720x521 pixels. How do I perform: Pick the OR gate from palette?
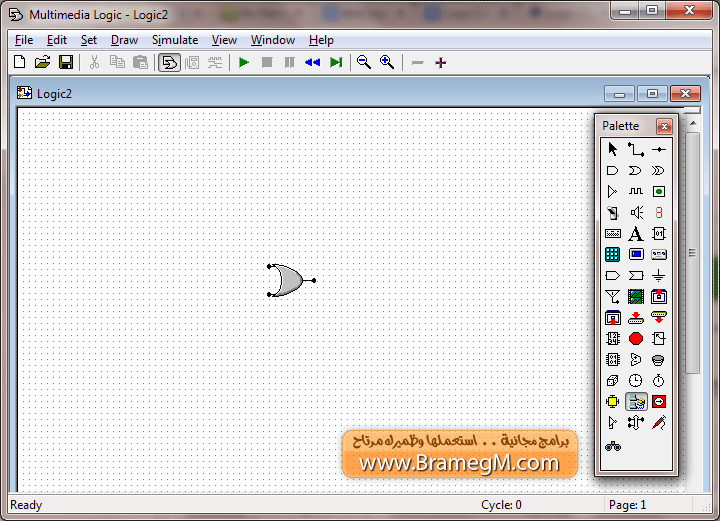(x=636, y=171)
